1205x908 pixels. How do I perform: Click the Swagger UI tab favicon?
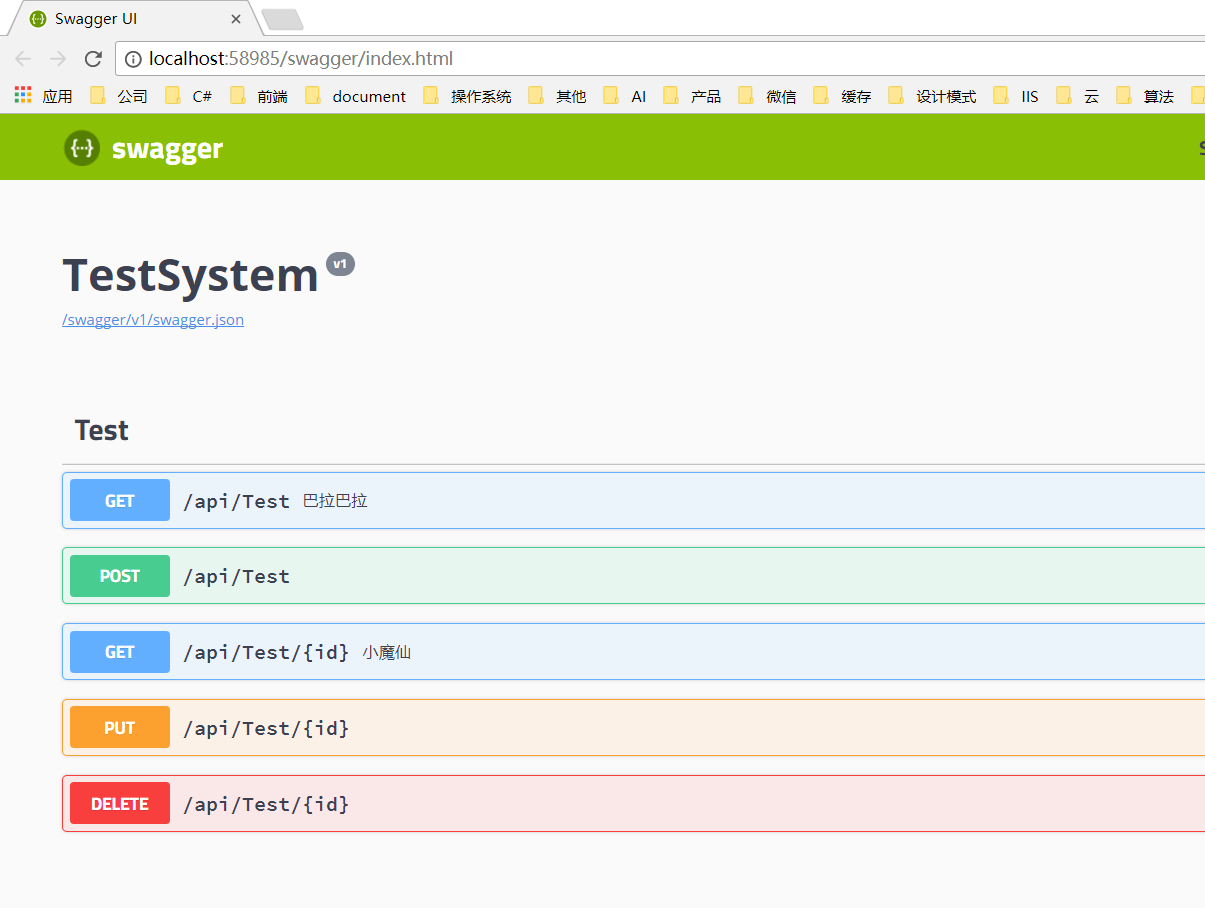[38, 19]
